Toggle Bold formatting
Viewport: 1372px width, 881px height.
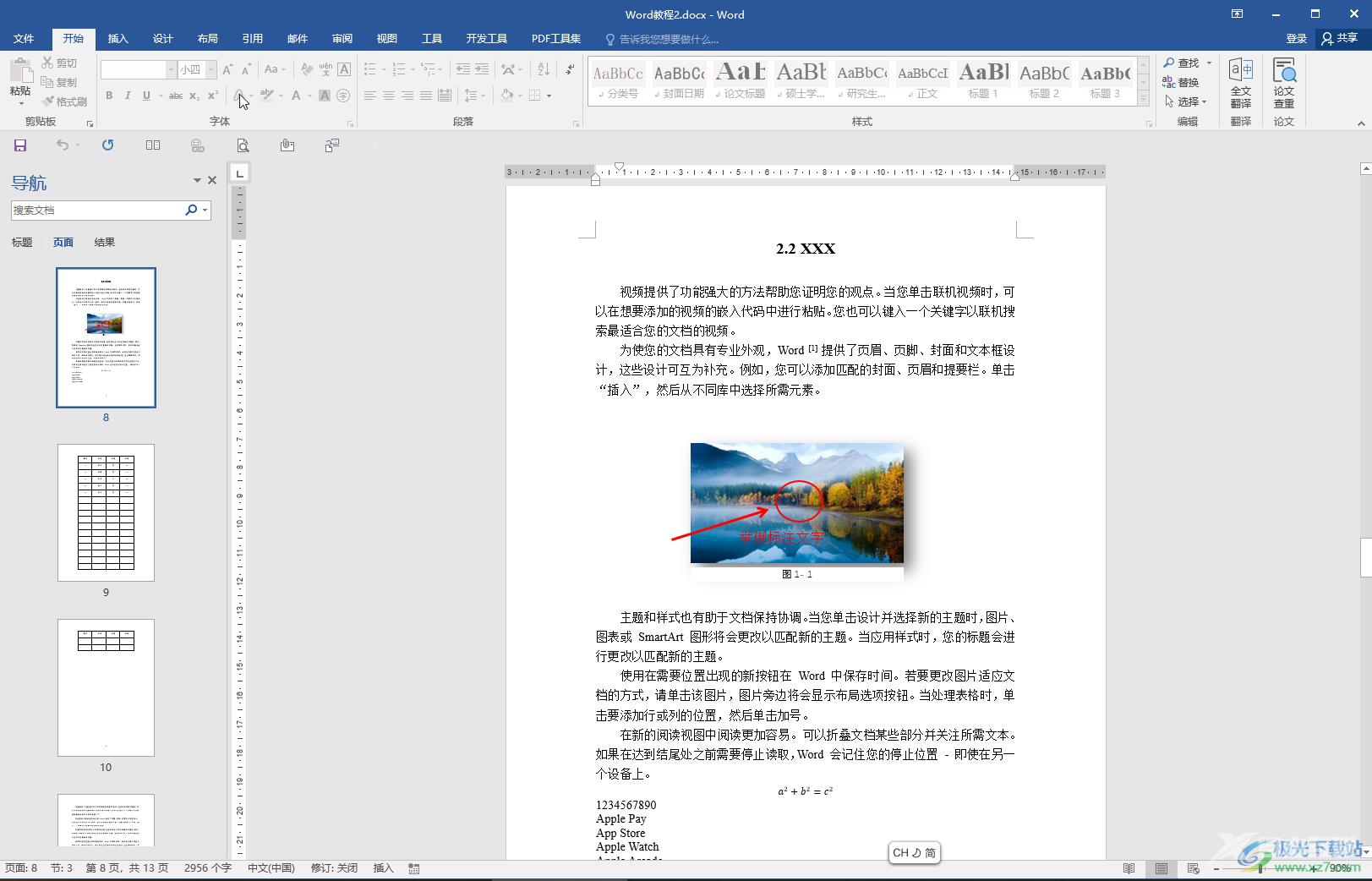coord(109,96)
